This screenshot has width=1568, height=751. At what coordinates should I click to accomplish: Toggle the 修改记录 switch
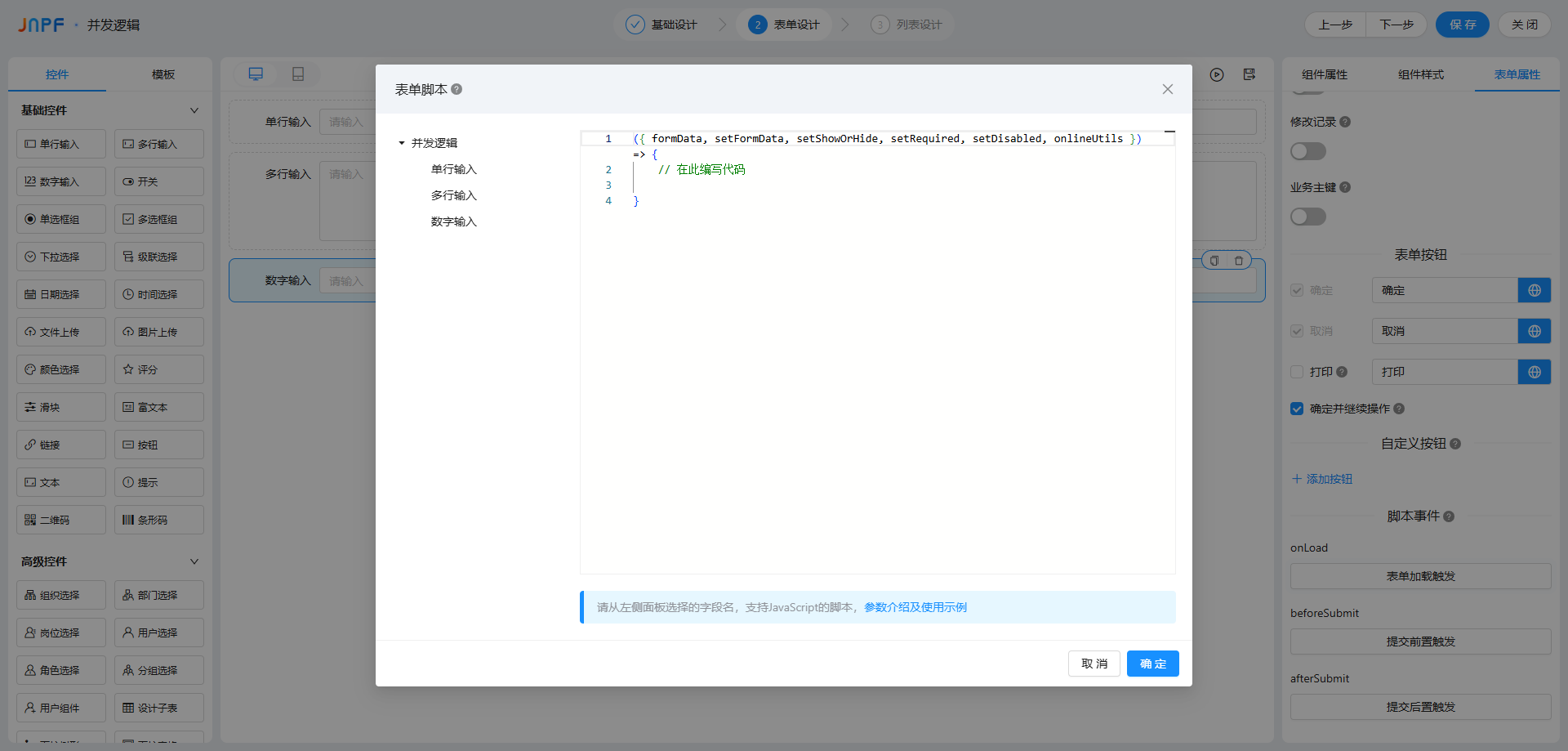click(1307, 151)
